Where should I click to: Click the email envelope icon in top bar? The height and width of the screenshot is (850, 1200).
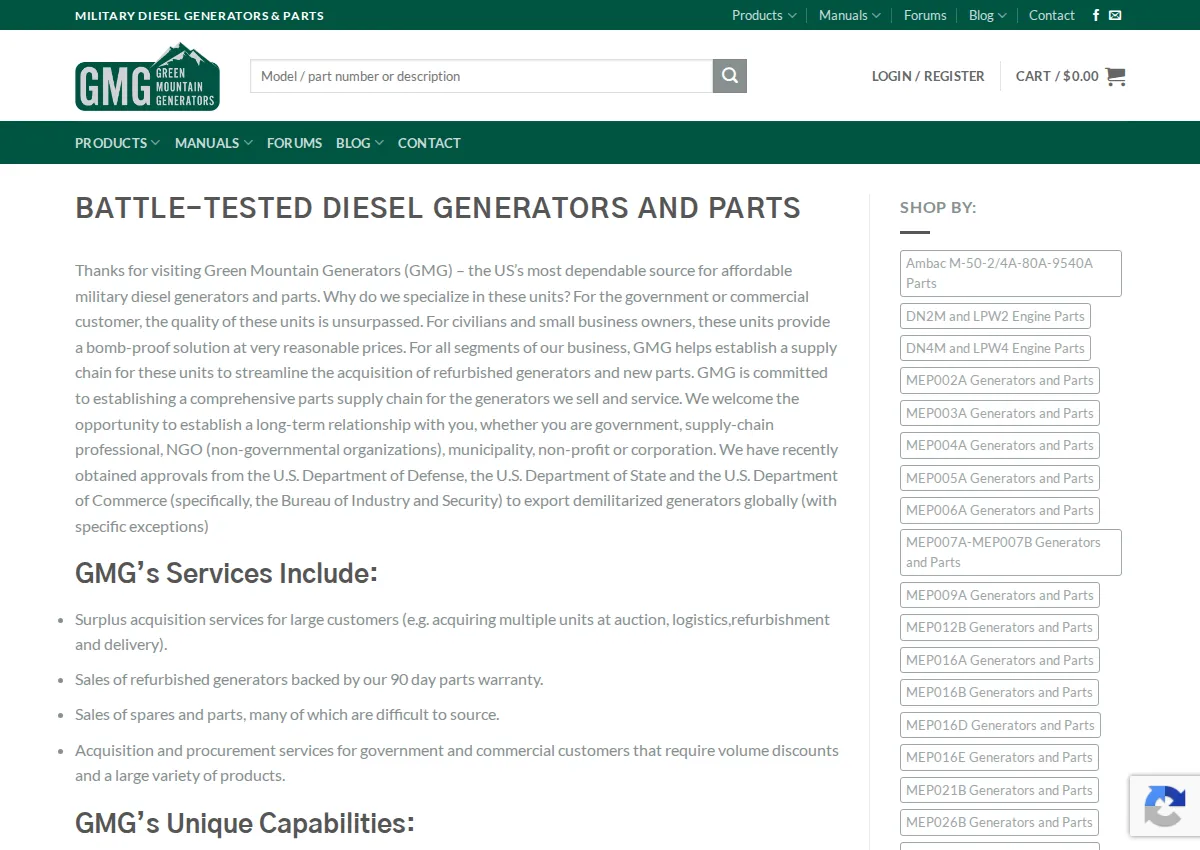(x=1115, y=15)
